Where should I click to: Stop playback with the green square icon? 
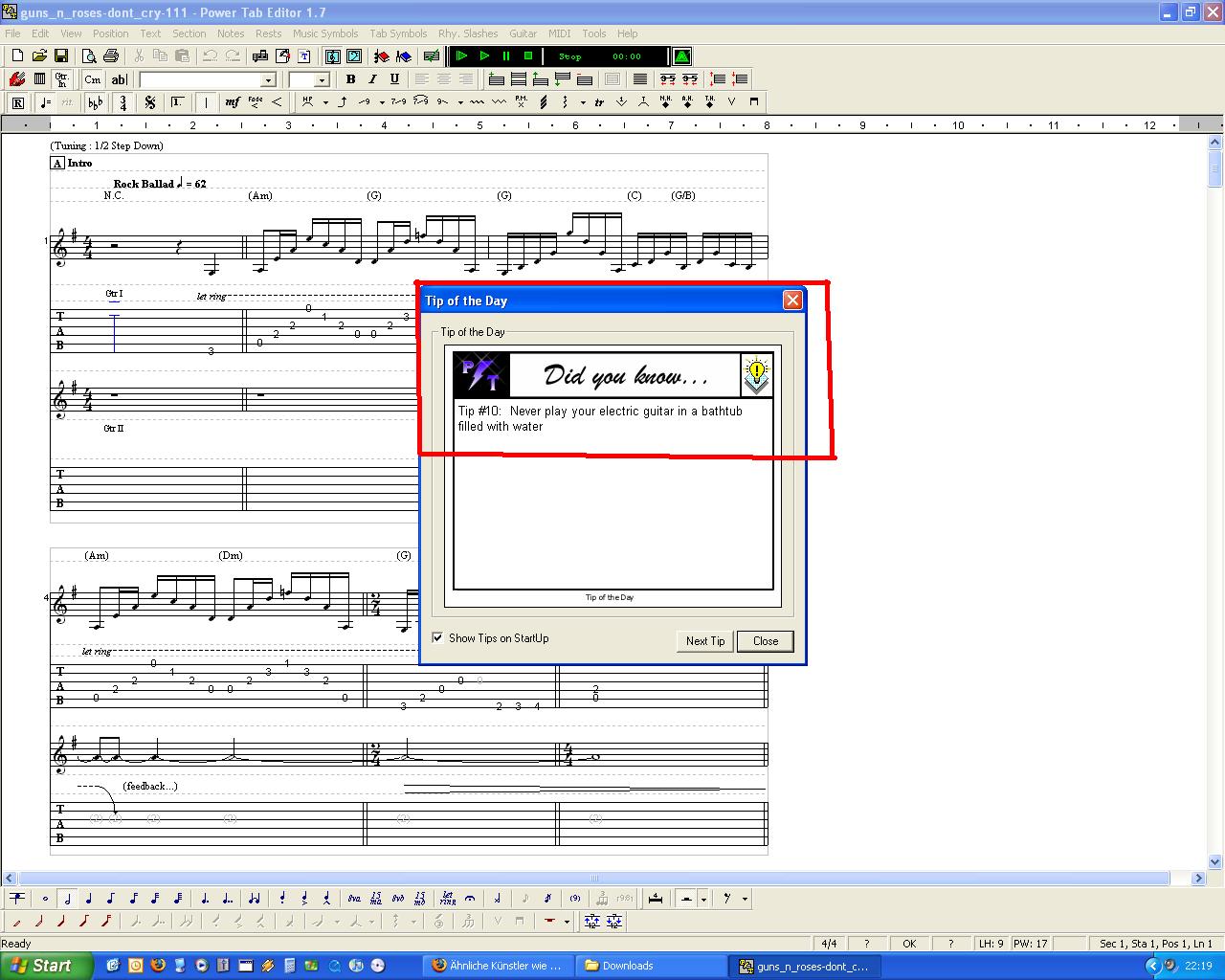click(528, 56)
